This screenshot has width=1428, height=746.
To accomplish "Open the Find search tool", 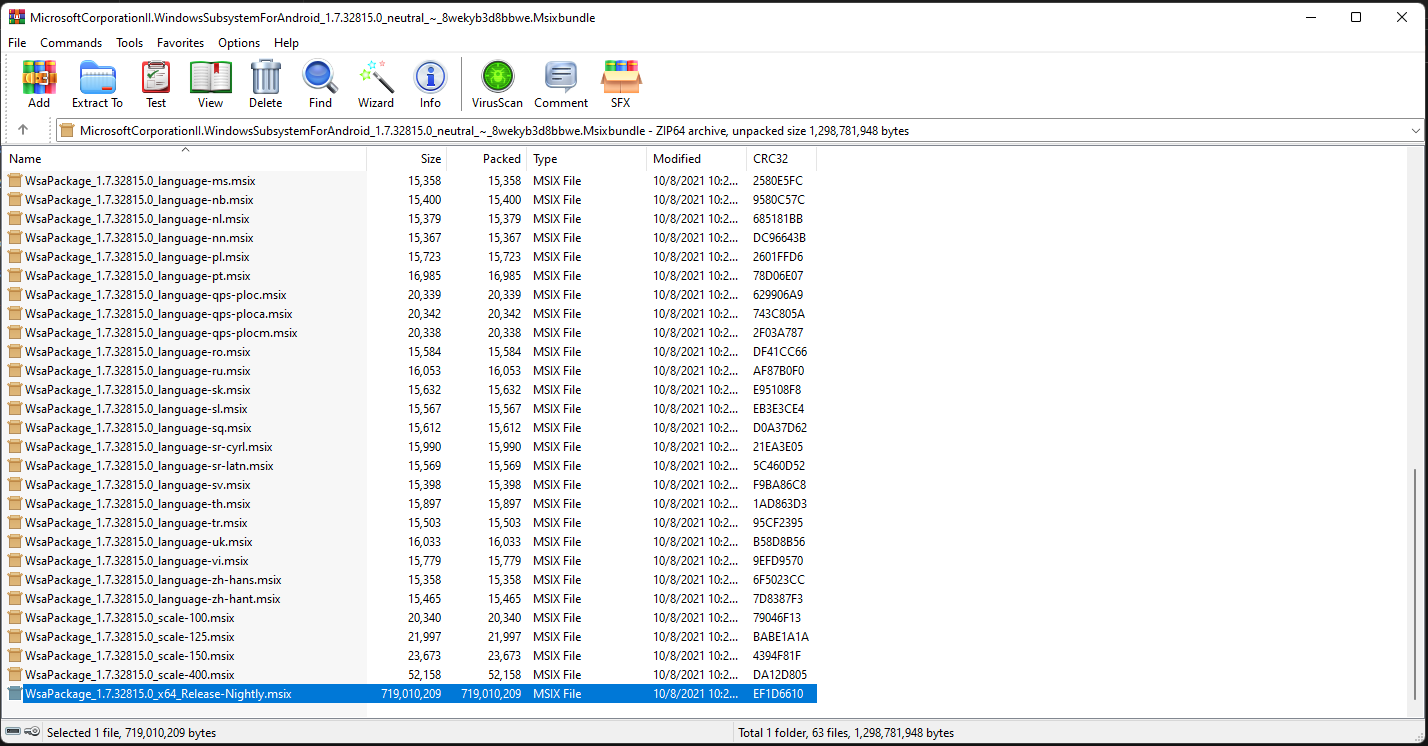I will [320, 84].
